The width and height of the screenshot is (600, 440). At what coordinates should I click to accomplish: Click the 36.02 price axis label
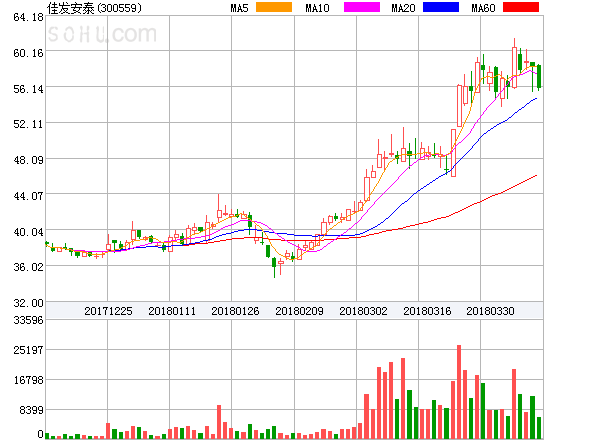click(x=28, y=267)
